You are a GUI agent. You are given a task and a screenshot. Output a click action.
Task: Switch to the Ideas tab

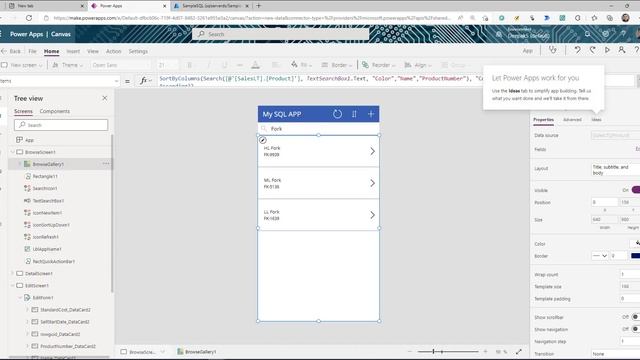tap(596, 120)
